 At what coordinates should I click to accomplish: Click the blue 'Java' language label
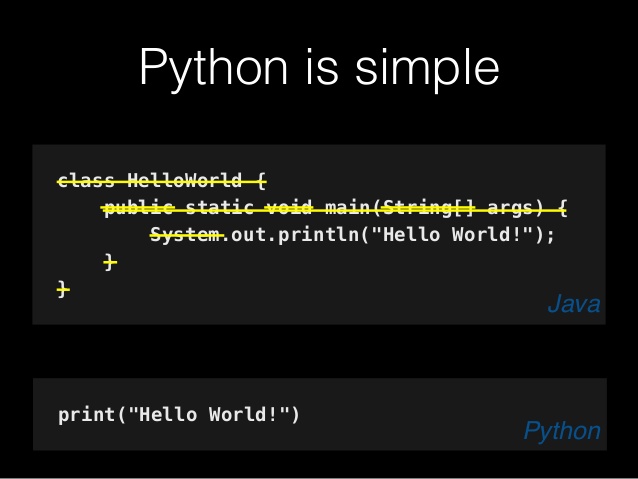pos(574,304)
